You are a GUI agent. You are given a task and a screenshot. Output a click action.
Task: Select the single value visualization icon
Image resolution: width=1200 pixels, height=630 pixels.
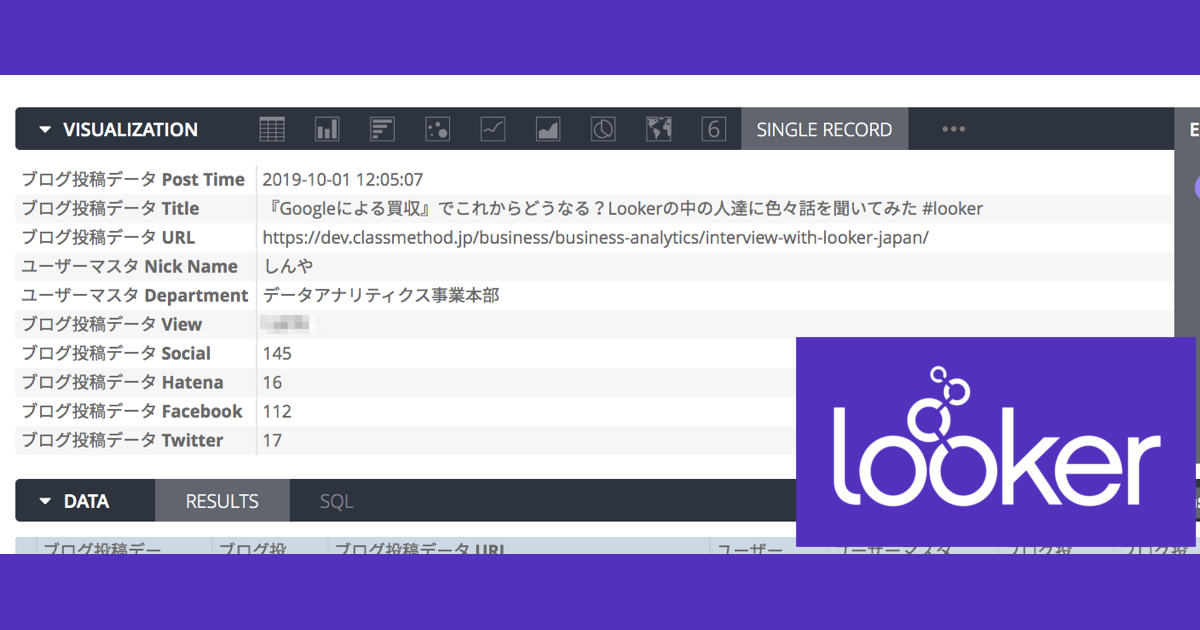713,128
